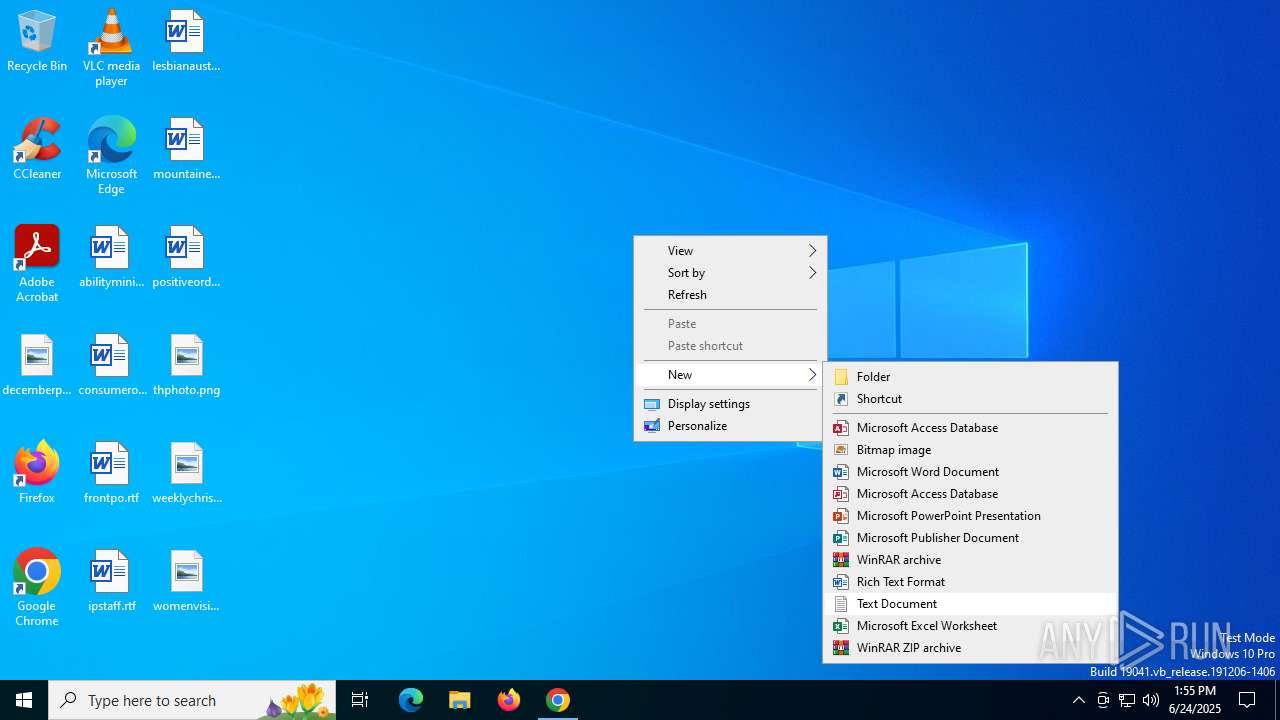Click the taskbar search box
The image size is (1280, 720).
(x=192, y=700)
